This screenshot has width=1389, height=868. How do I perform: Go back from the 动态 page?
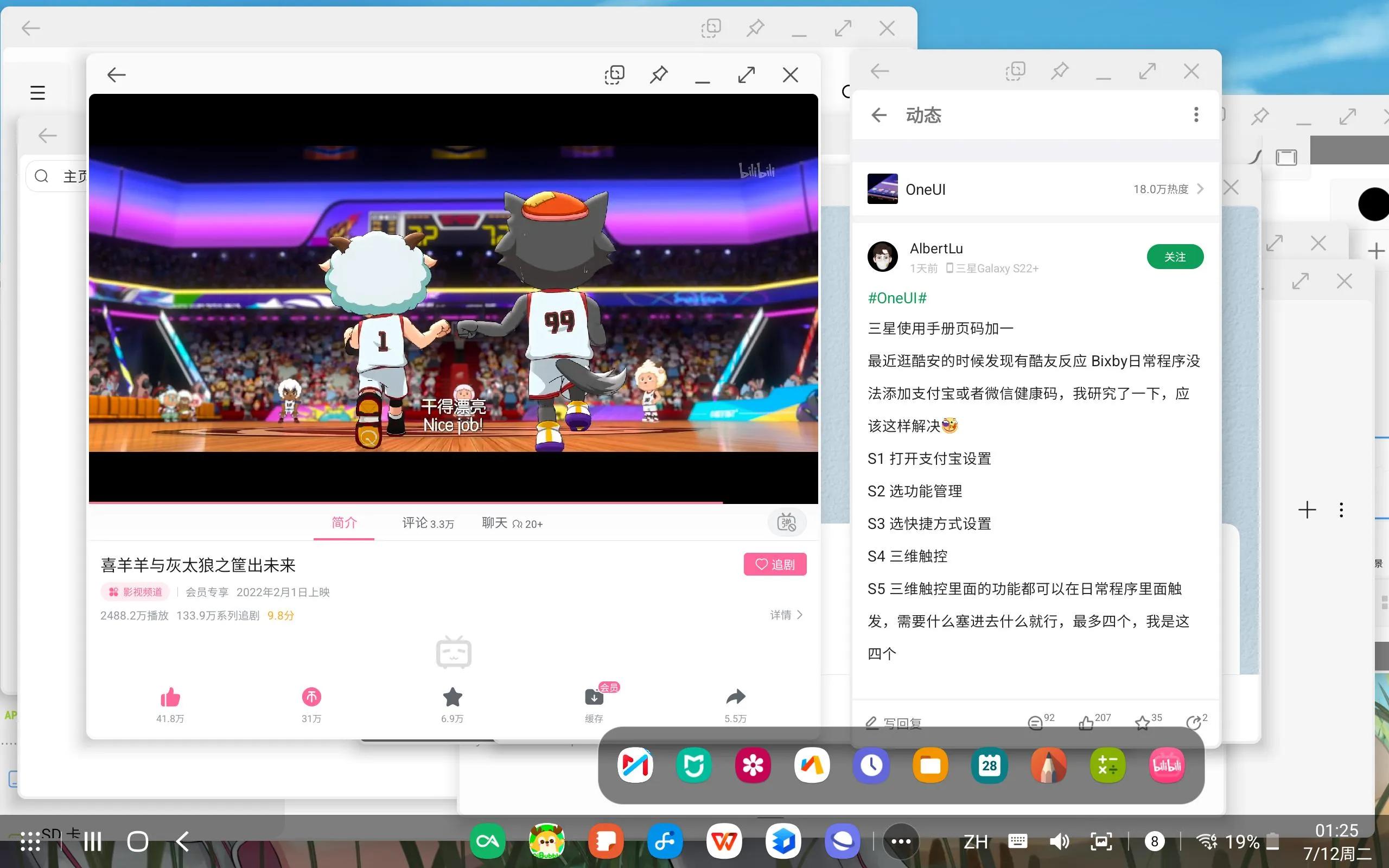[x=879, y=115]
